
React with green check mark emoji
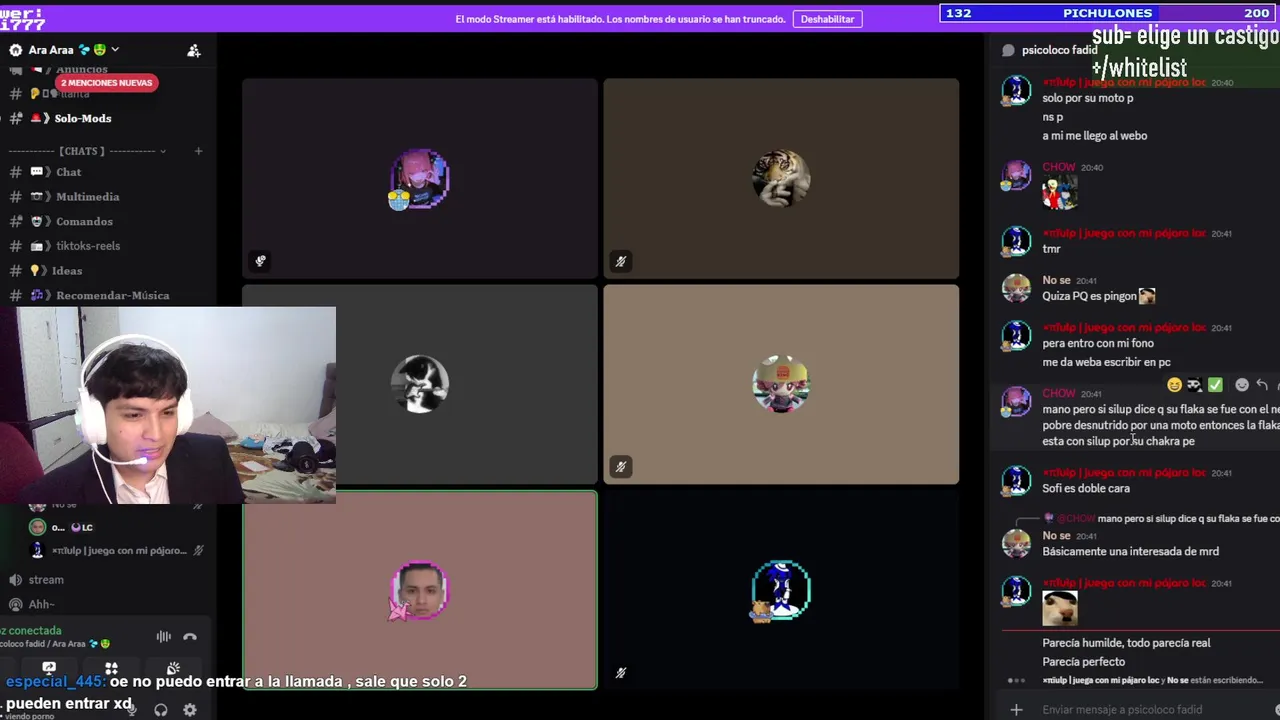tap(1215, 385)
